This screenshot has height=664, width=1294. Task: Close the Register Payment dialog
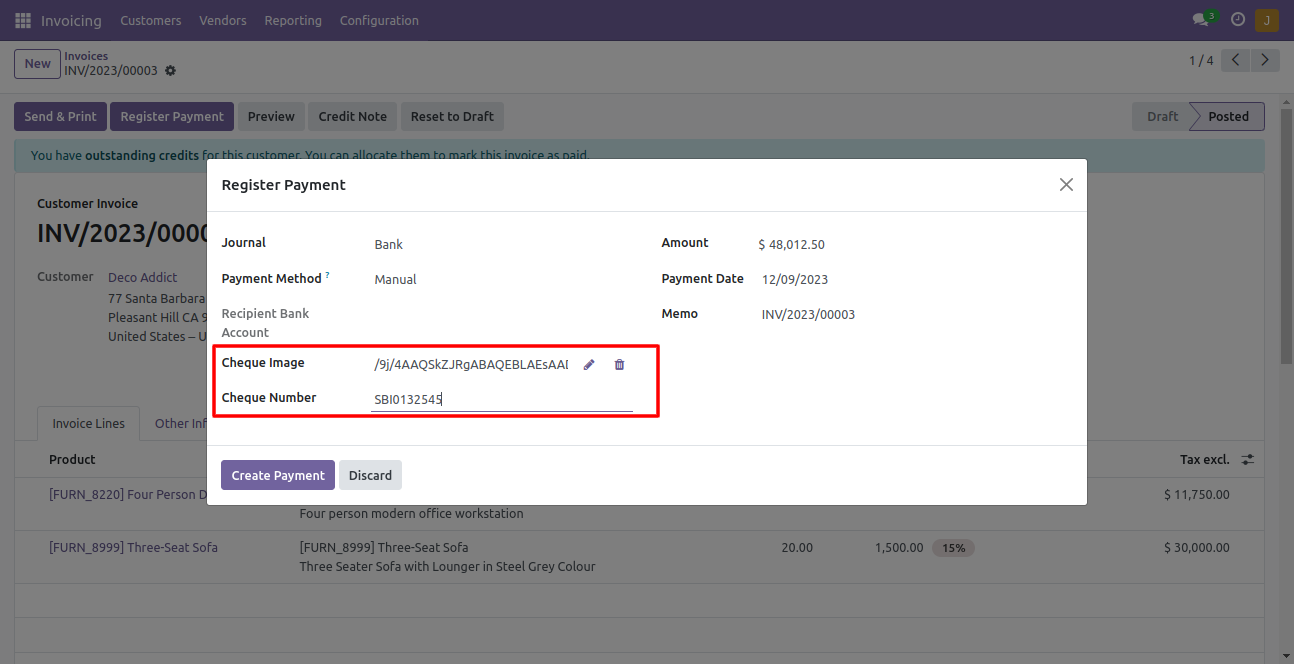[x=1066, y=185]
